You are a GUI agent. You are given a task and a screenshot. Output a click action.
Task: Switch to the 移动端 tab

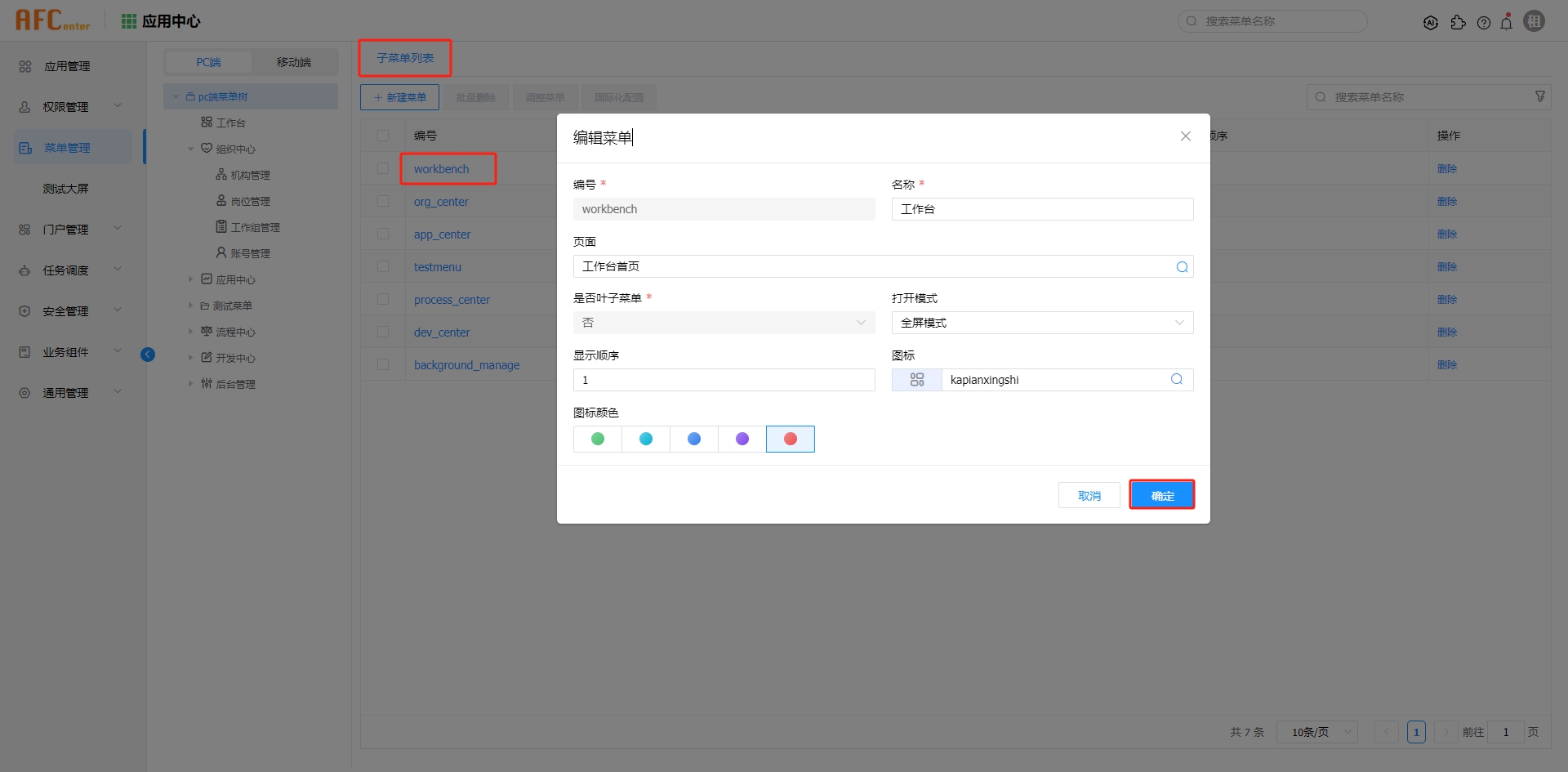pos(294,62)
